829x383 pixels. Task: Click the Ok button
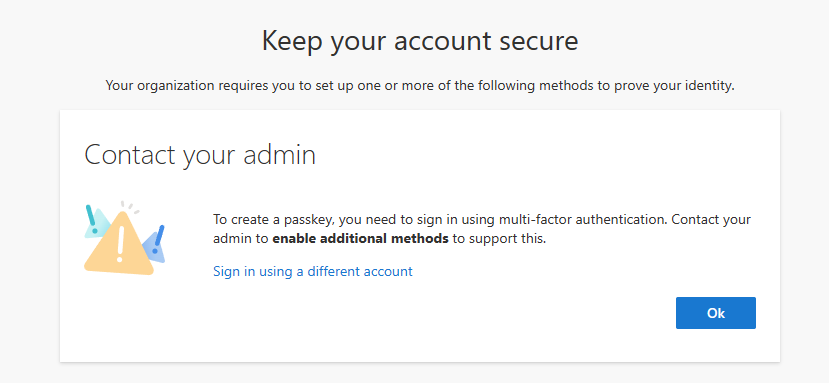tap(715, 313)
